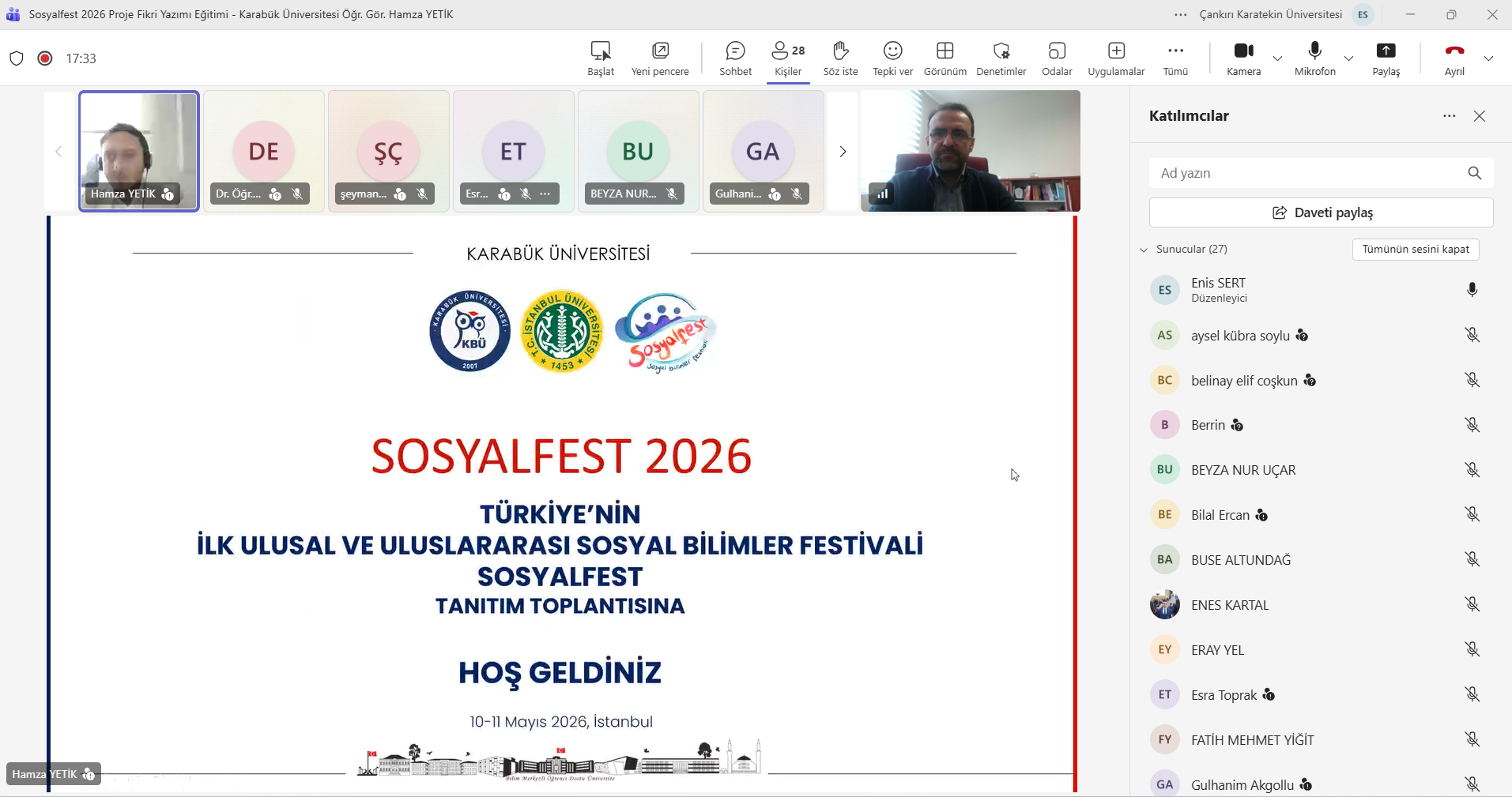Open Tepki ver reactions
The image size is (1512, 797).
(892, 58)
